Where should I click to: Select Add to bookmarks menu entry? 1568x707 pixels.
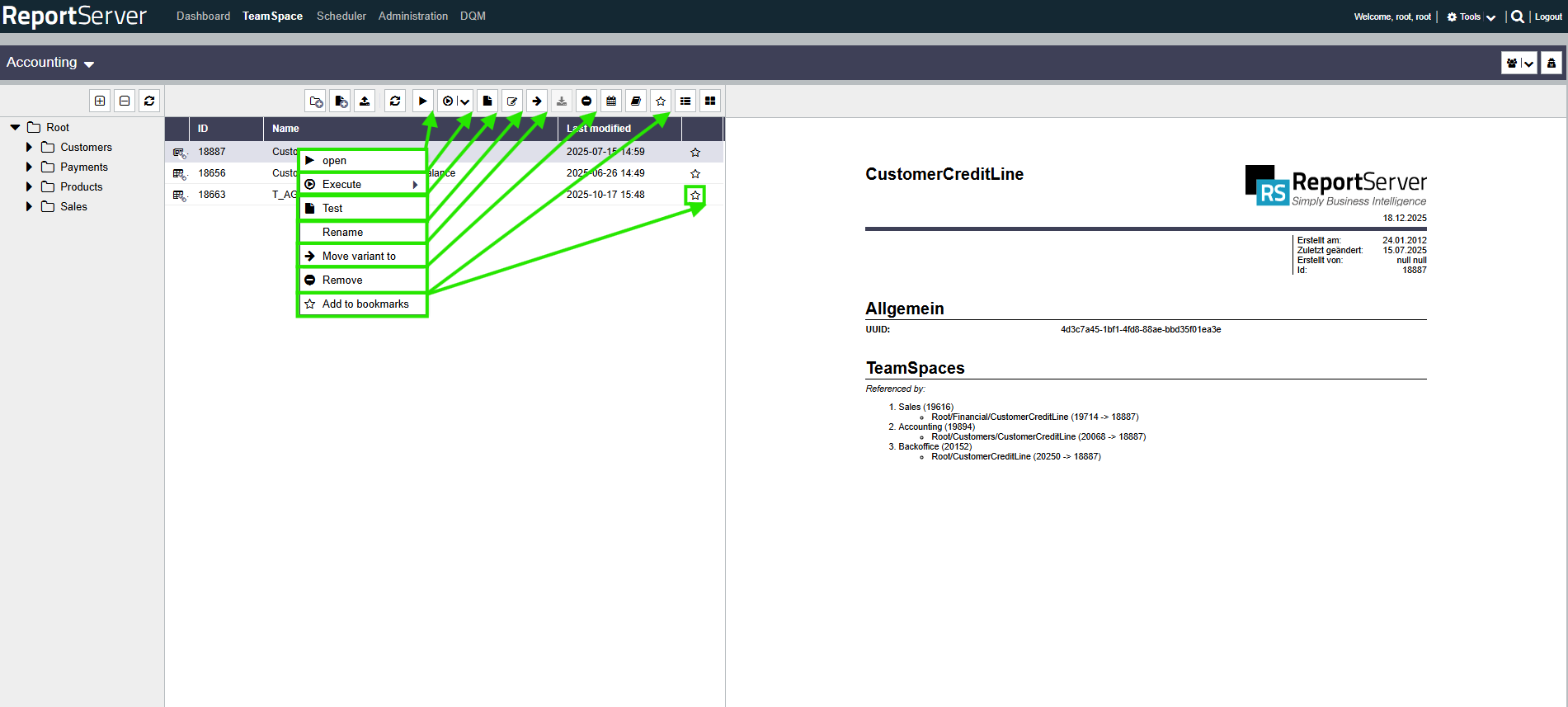[365, 304]
